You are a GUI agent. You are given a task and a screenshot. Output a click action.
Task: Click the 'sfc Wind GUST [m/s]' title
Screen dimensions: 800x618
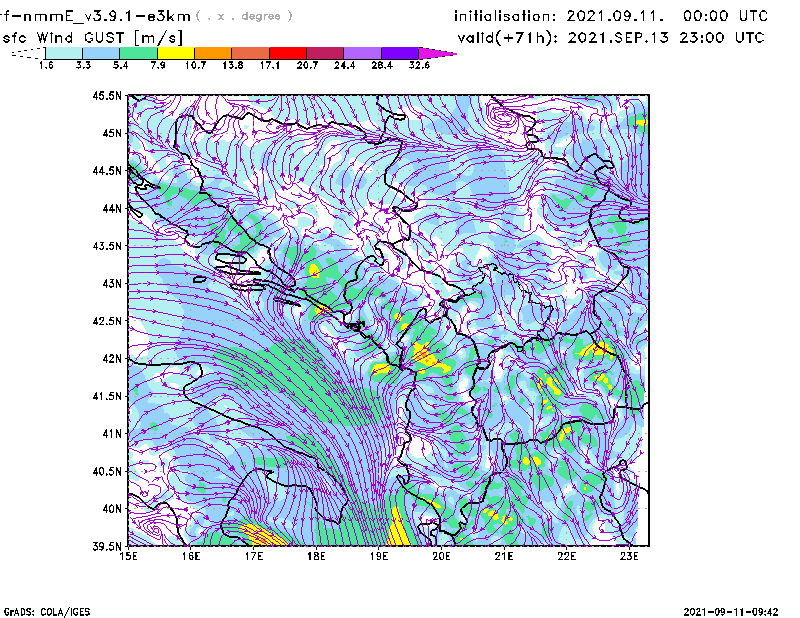[x=92, y=38]
